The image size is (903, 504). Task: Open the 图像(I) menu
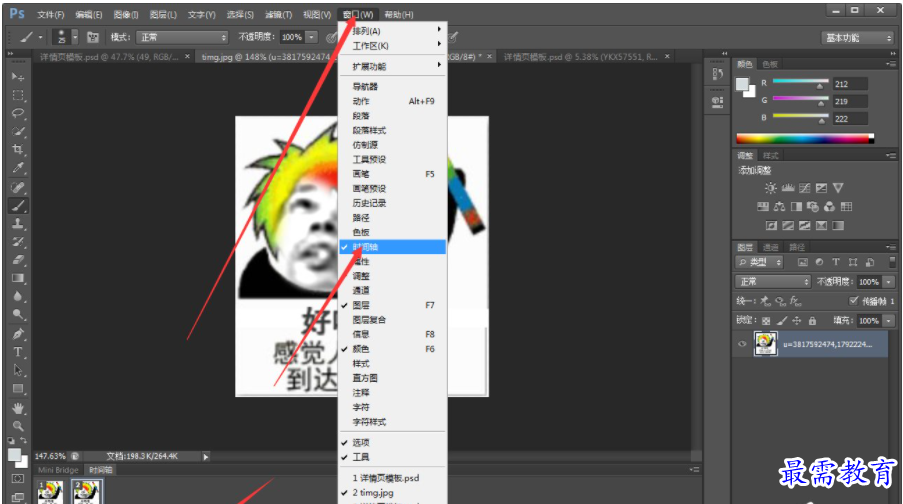pos(126,14)
